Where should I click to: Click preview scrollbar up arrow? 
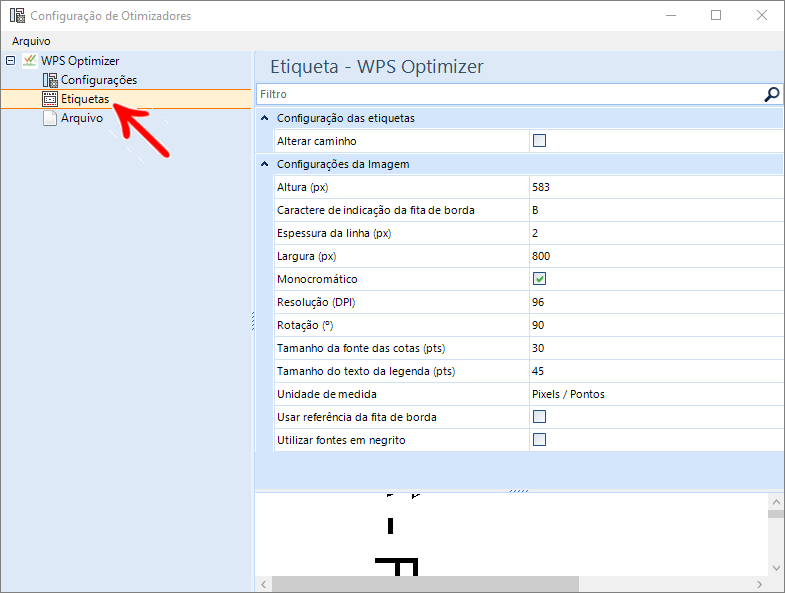point(776,501)
